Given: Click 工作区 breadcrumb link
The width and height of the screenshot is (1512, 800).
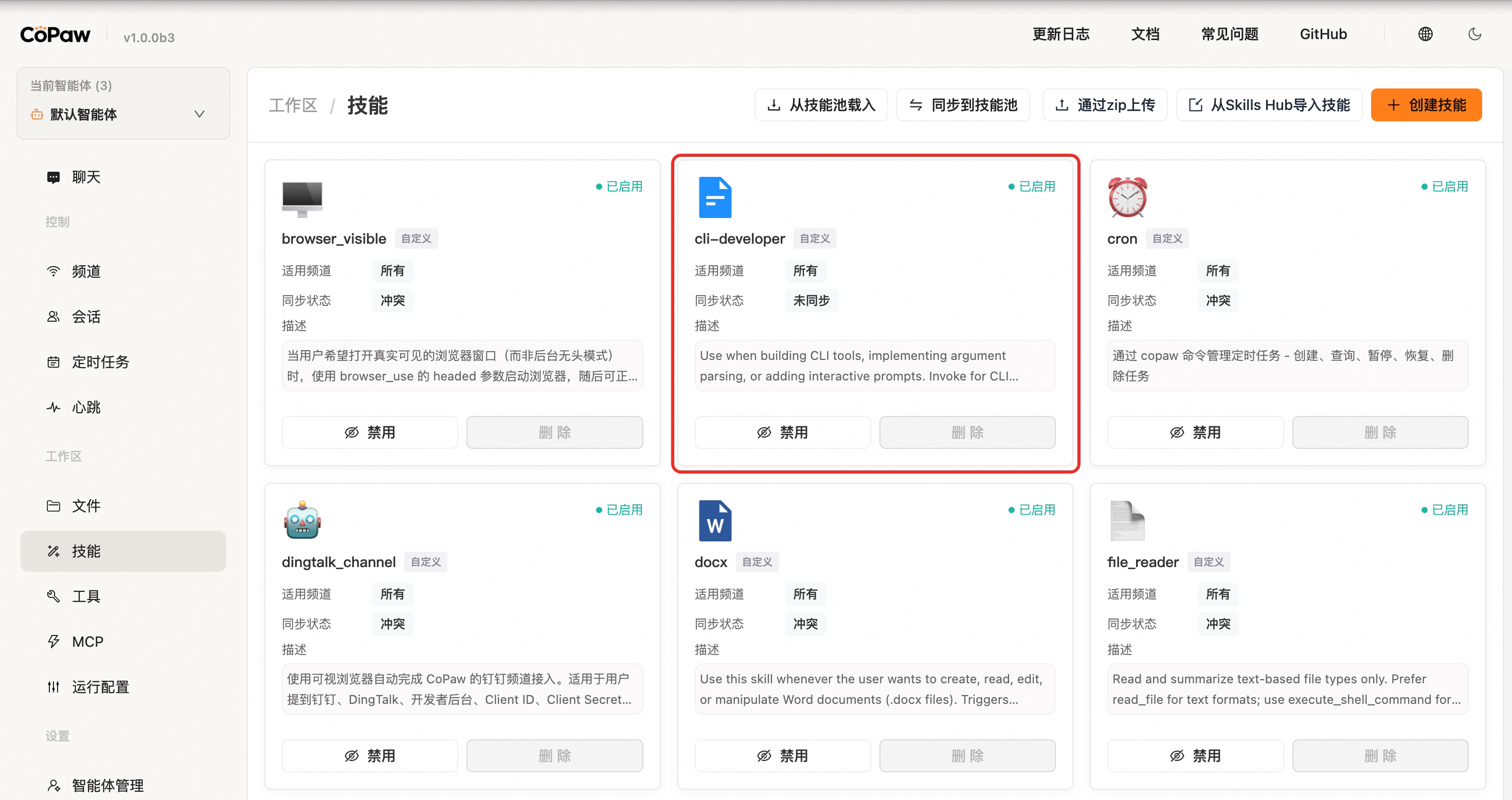Looking at the screenshot, I should (x=292, y=105).
